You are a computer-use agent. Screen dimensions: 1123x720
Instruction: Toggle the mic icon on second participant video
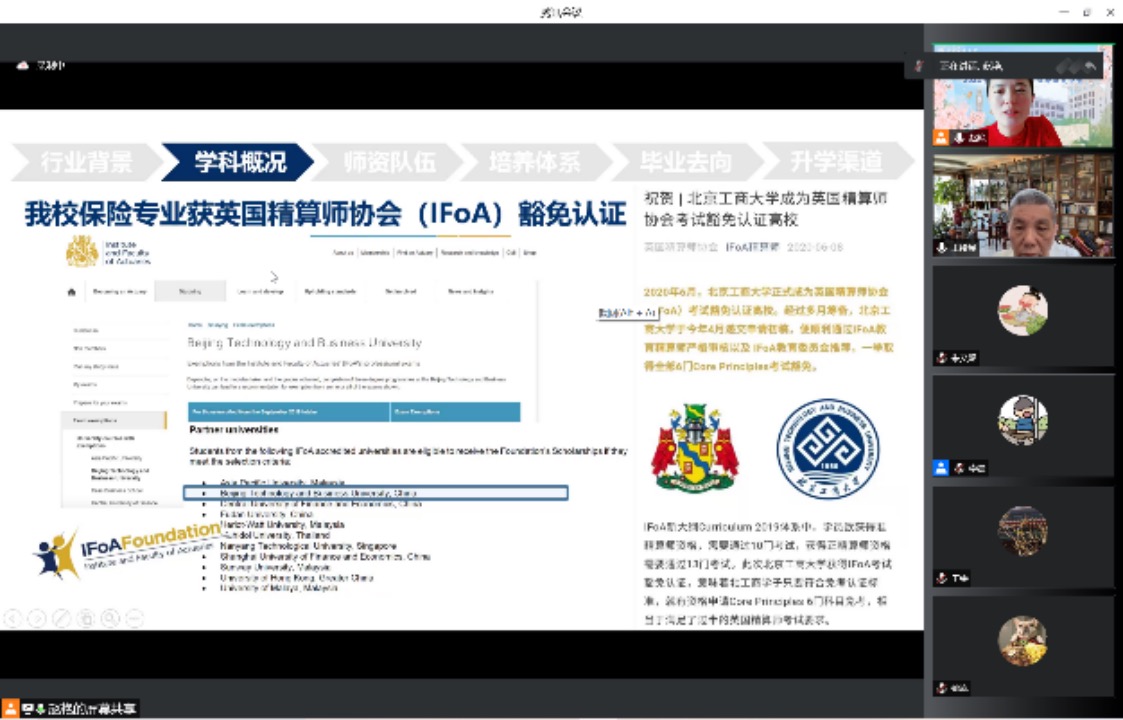pos(942,248)
